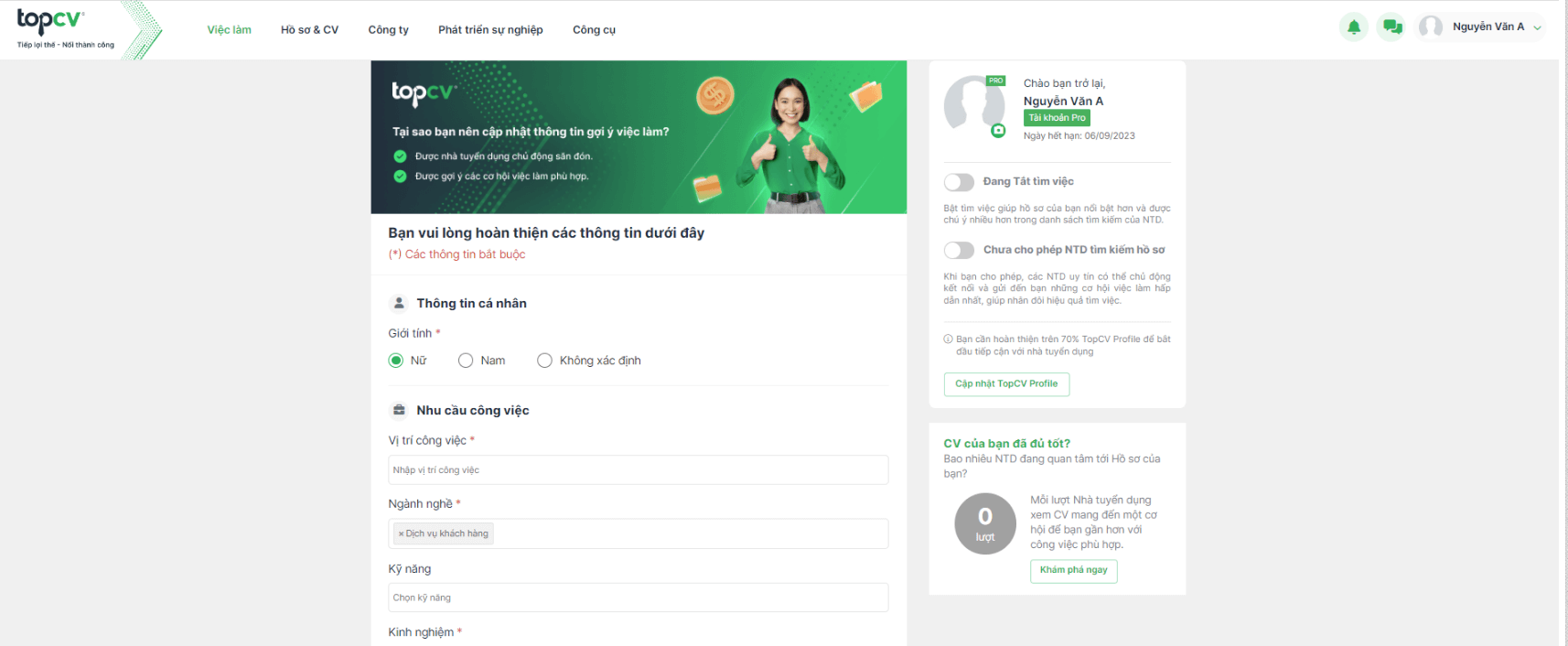This screenshot has height=646, width=1568.
Task: Select the Nam gender radio
Action: pos(466,361)
